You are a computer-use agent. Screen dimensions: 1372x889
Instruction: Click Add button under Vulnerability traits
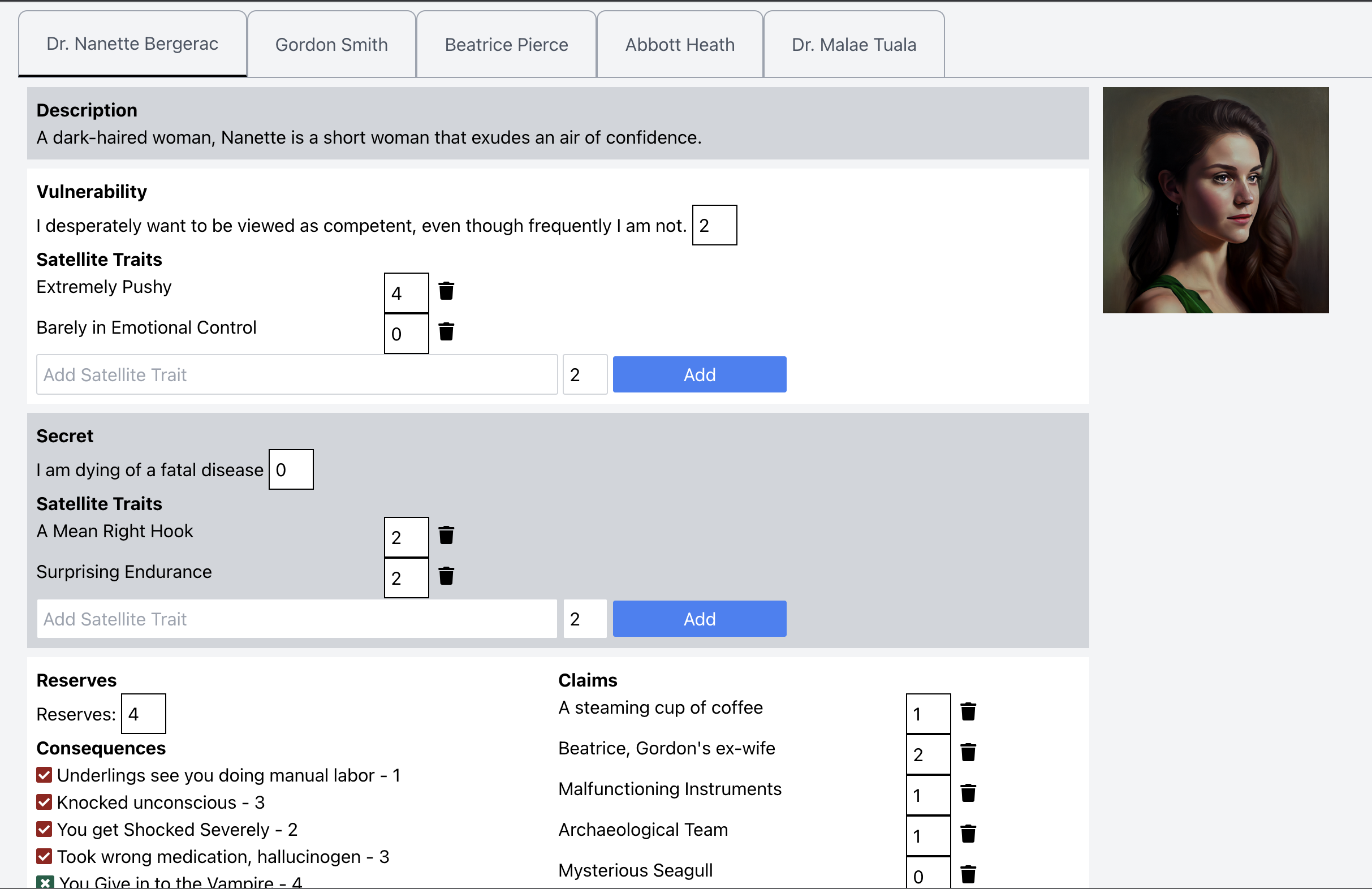pos(699,375)
